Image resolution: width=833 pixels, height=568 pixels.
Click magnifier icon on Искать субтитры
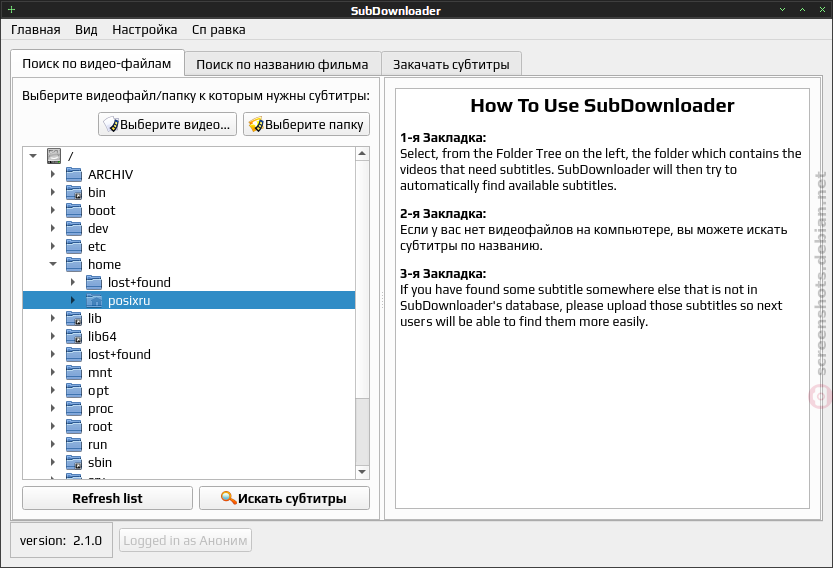[x=228, y=498]
